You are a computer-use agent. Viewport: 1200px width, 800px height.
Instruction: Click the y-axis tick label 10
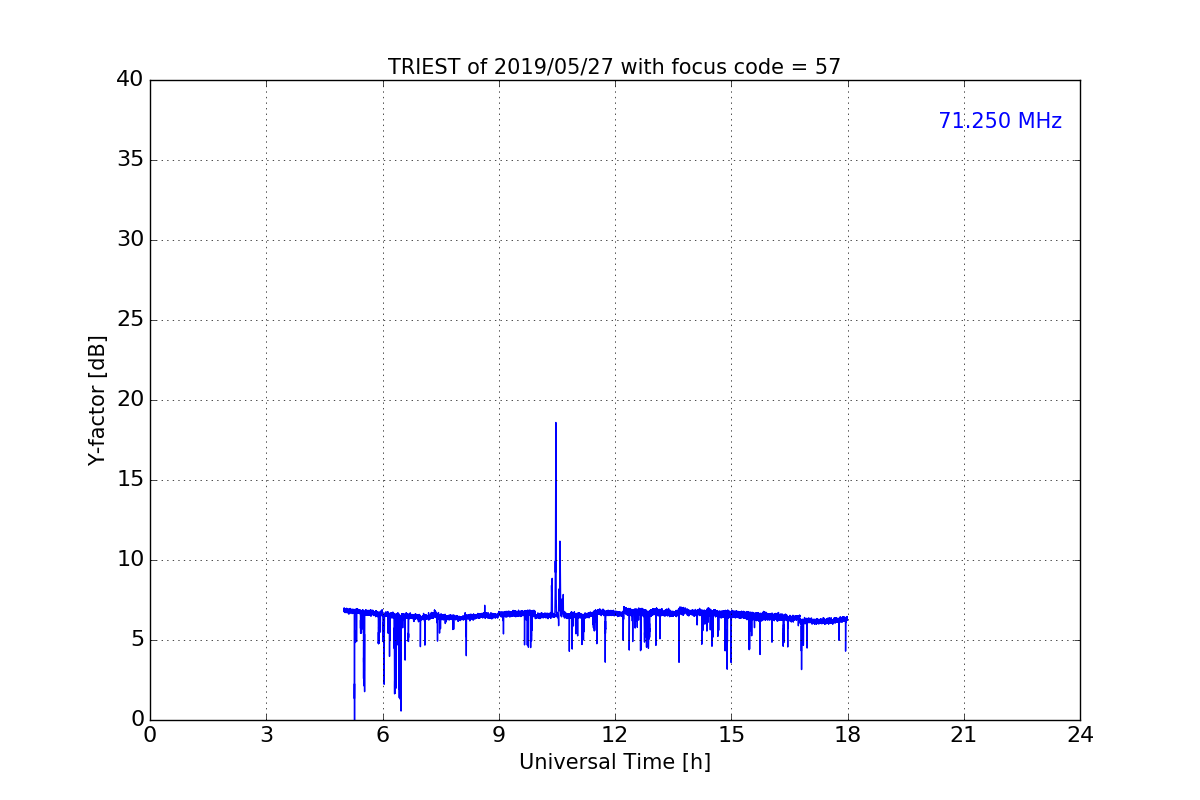pyautogui.click(x=130, y=560)
